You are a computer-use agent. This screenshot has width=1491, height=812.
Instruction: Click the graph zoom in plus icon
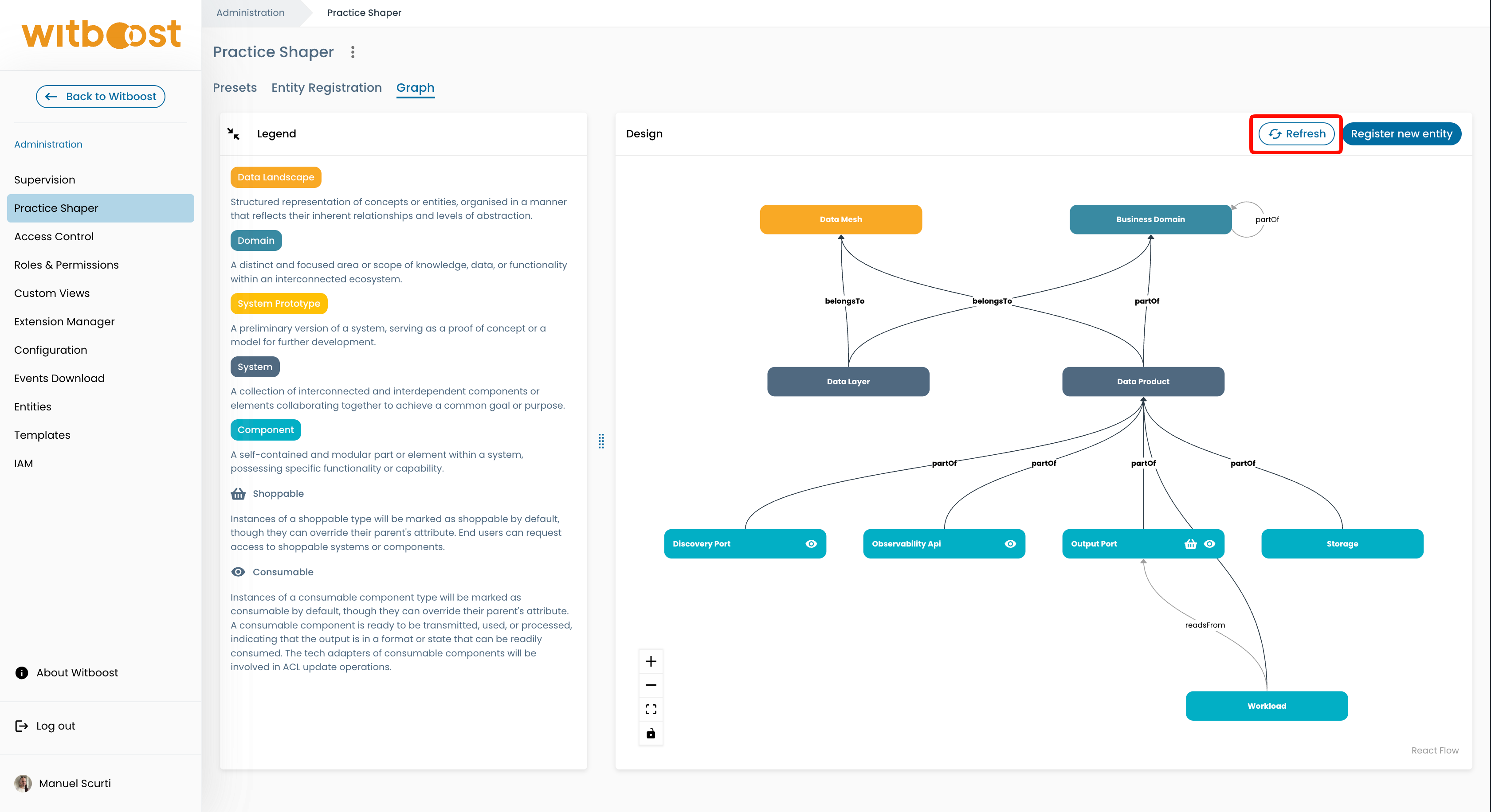(651, 661)
